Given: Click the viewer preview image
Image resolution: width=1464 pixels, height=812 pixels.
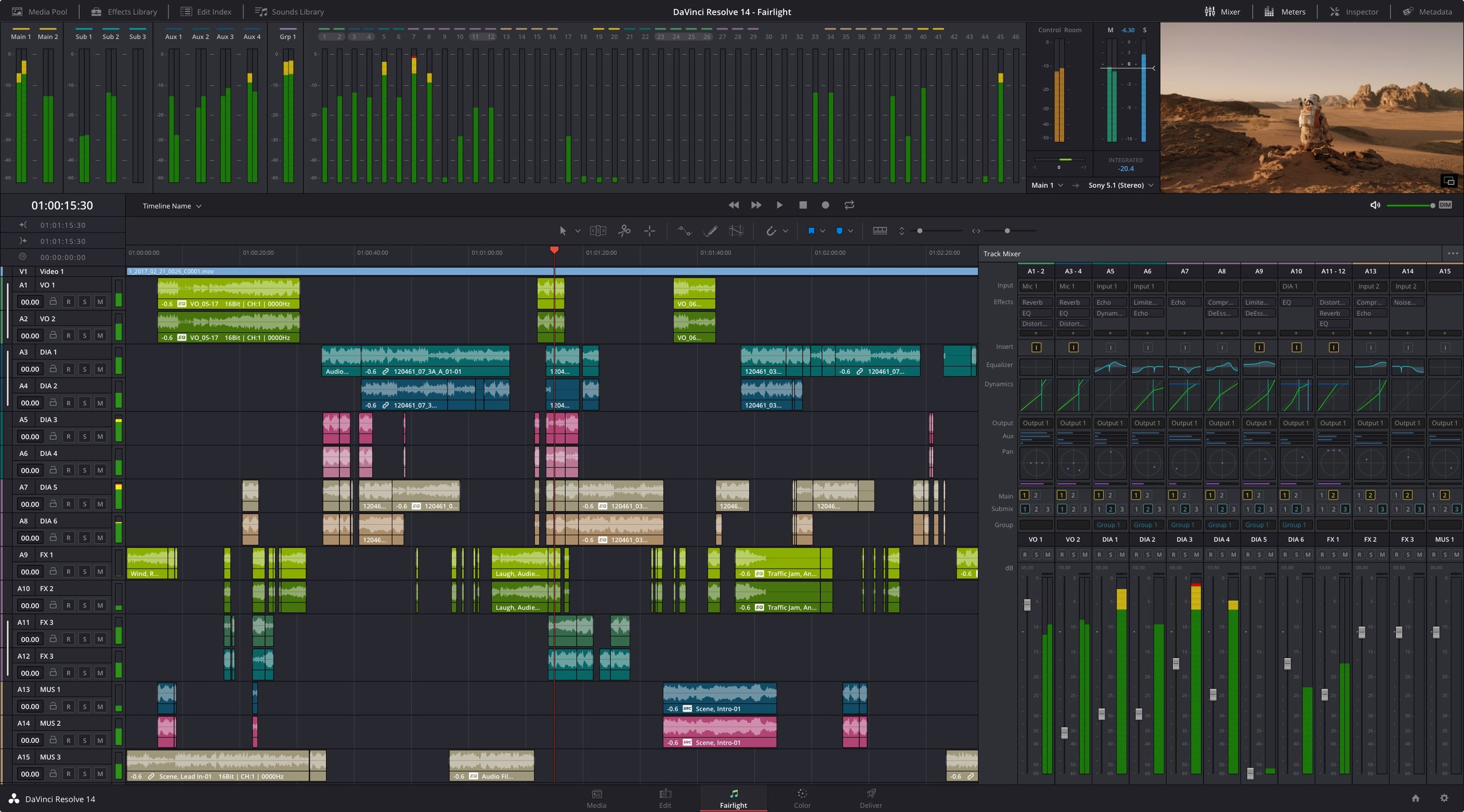Looking at the screenshot, I should point(1312,108).
